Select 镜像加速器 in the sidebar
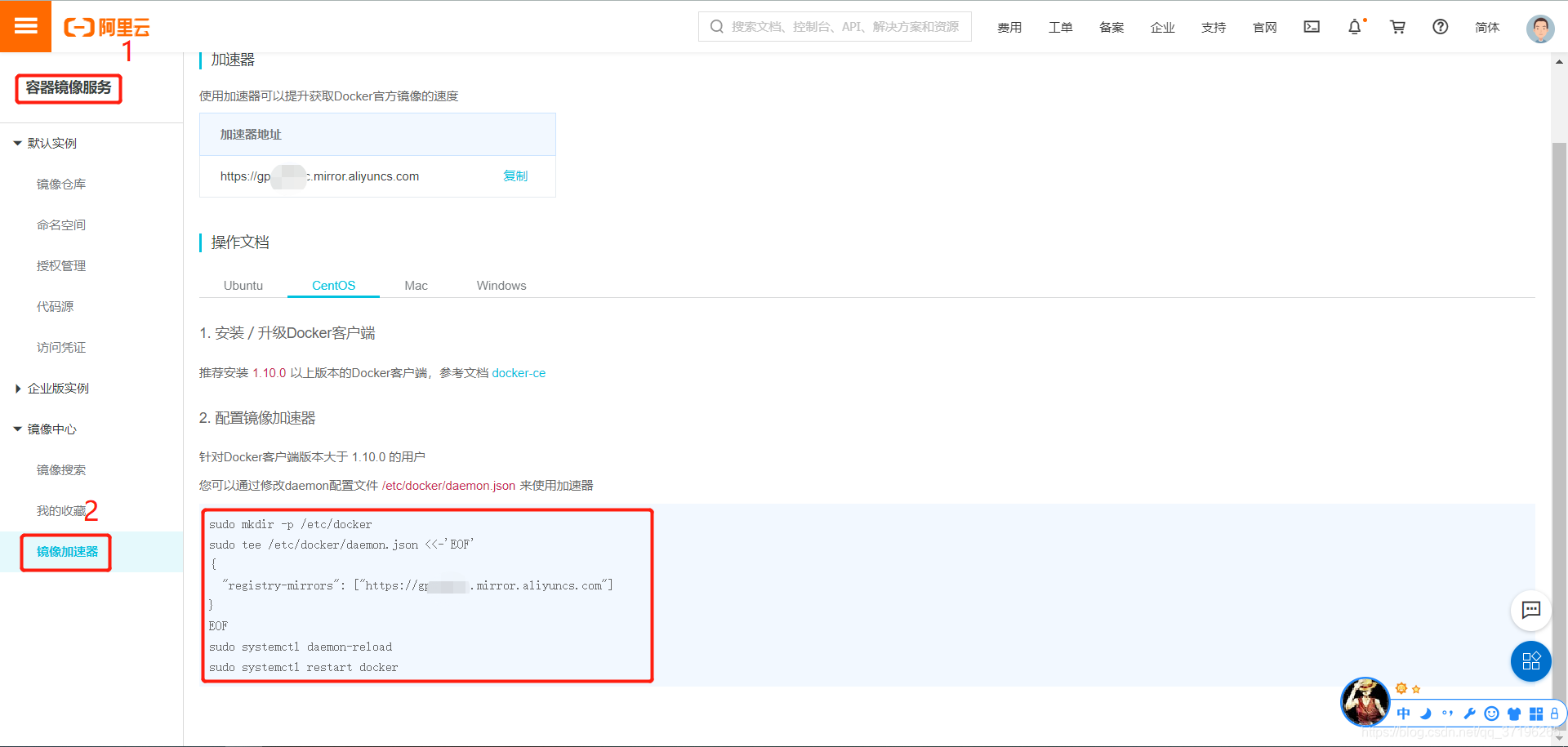Screen dimensions: 1568x747 [x=67, y=551]
